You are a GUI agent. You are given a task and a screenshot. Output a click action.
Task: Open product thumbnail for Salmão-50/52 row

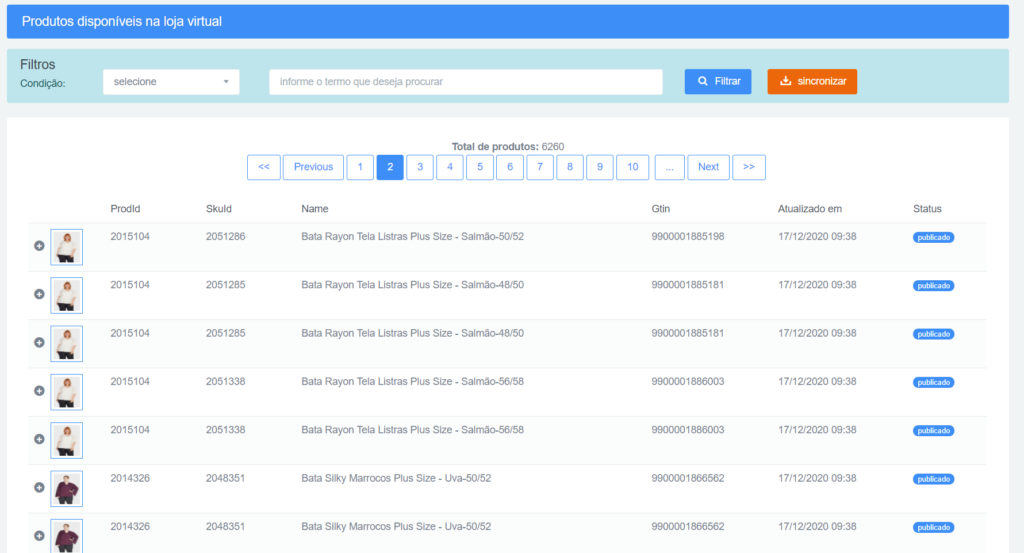click(67, 247)
